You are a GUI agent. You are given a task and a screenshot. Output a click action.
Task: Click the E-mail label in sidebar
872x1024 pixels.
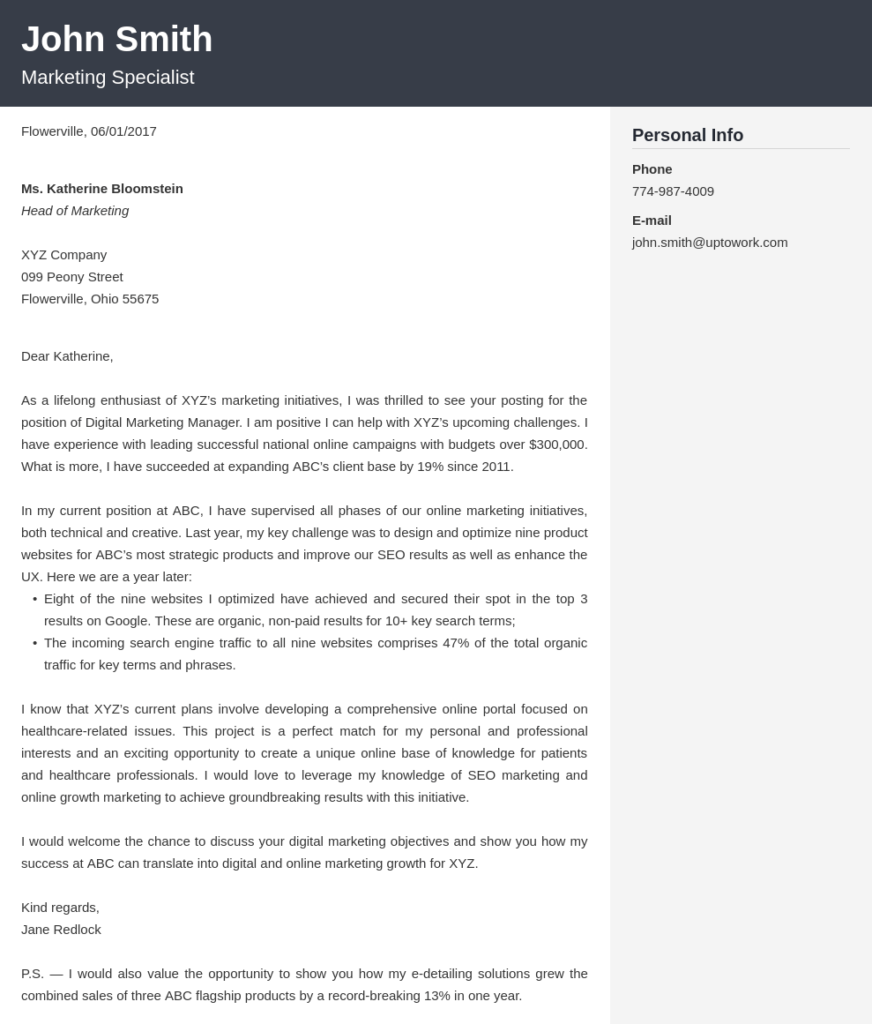pos(651,221)
